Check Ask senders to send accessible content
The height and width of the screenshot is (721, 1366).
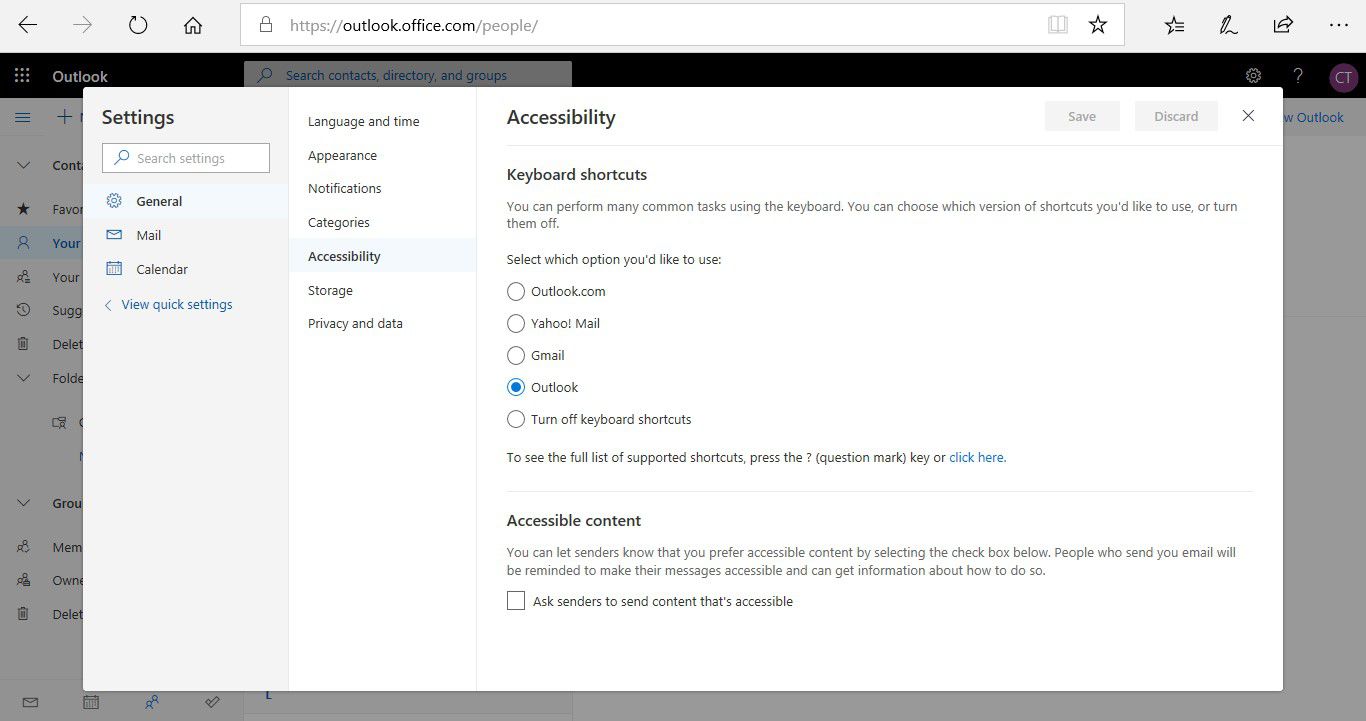coord(516,601)
